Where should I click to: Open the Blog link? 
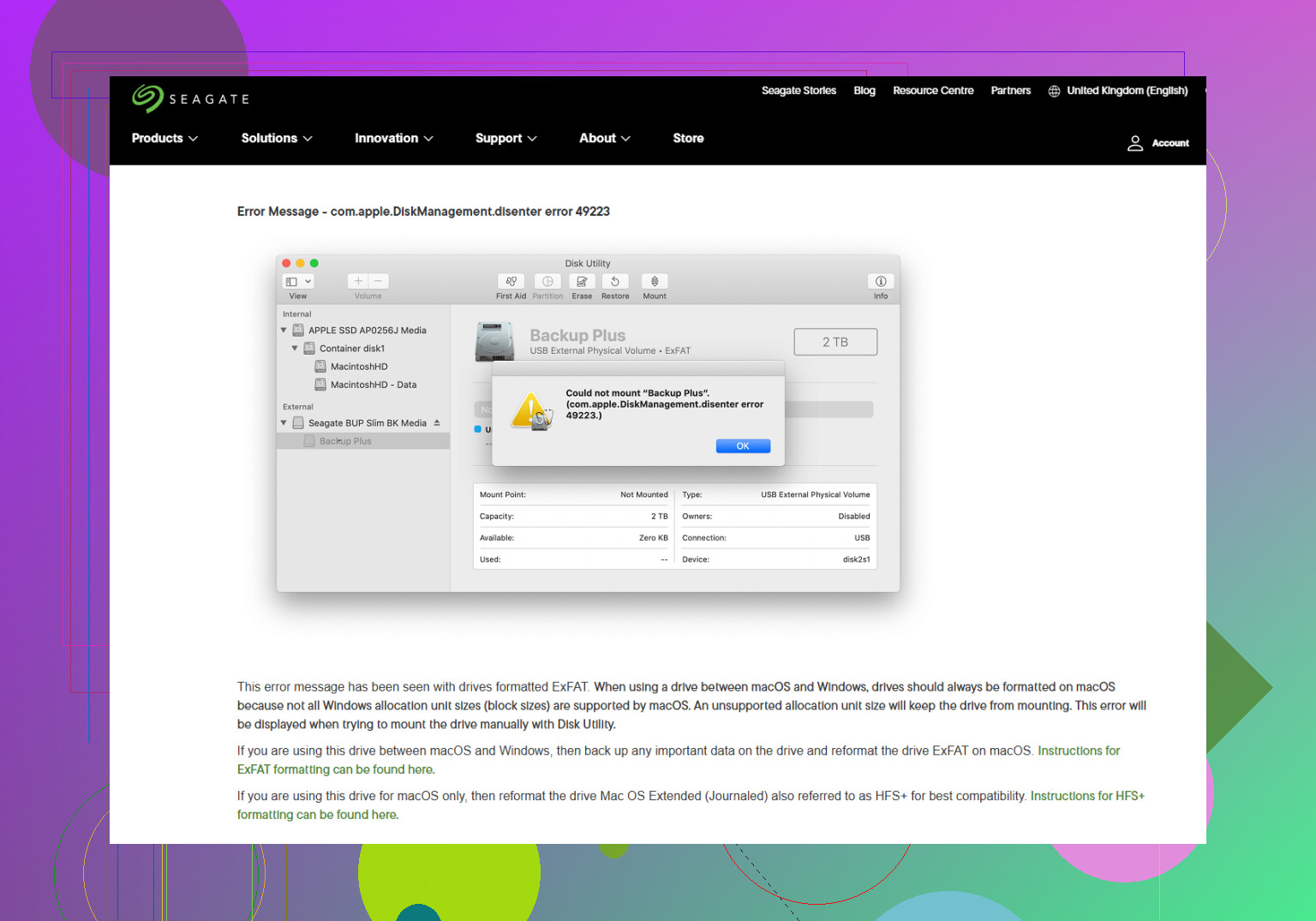coord(864,90)
